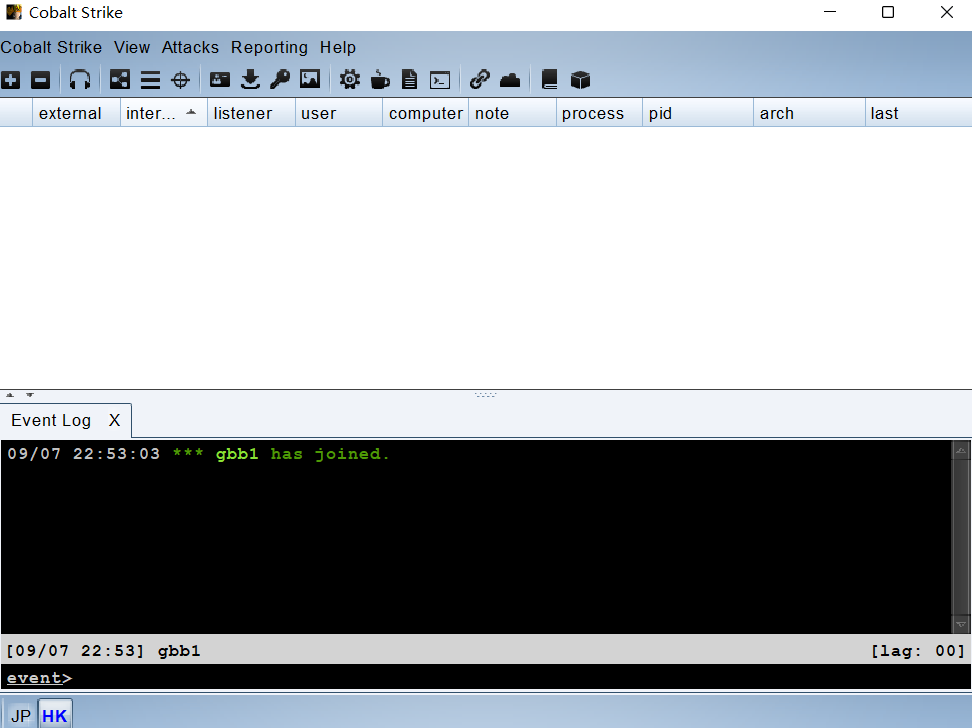Click the book help icon in toolbar
Image resolution: width=972 pixels, height=728 pixels.
tap(549, 80)
